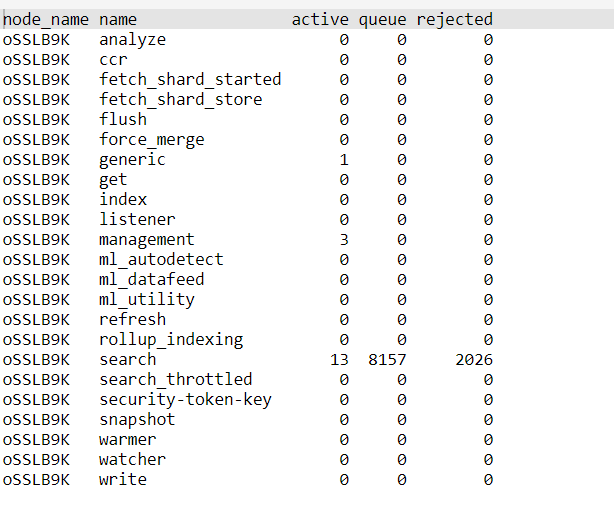Click the search active count 13
Image resolution: width=614 pixels, height=528 pixels.
pos(339,360)
